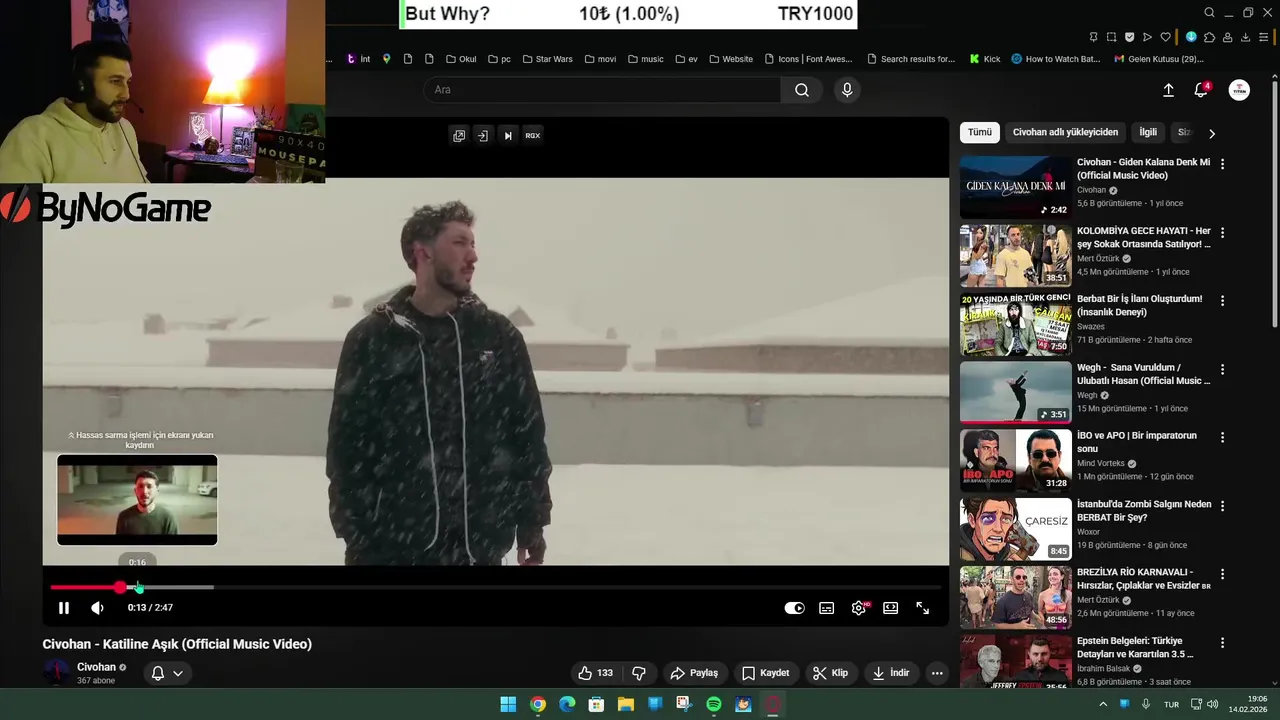This screenshot has width=1280, height=720.
Task: Open the account avatar menu
Action: (x=1239, y=90)
